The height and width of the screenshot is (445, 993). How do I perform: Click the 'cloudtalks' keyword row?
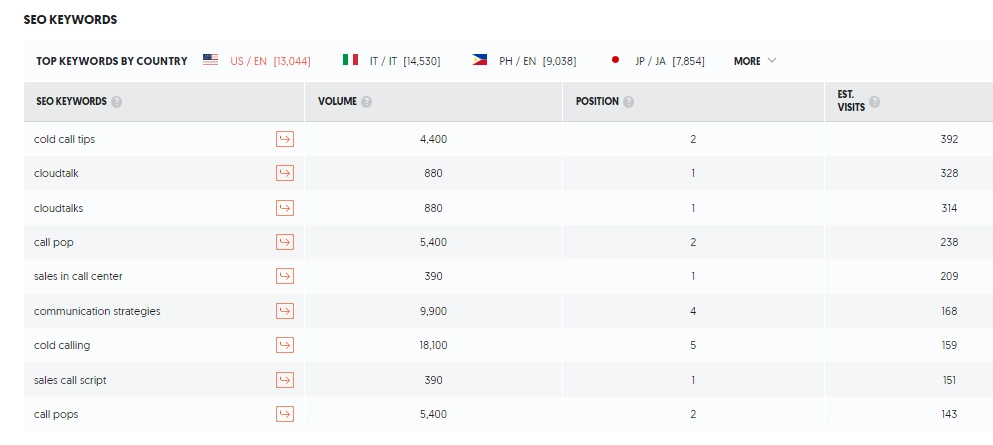60,208
